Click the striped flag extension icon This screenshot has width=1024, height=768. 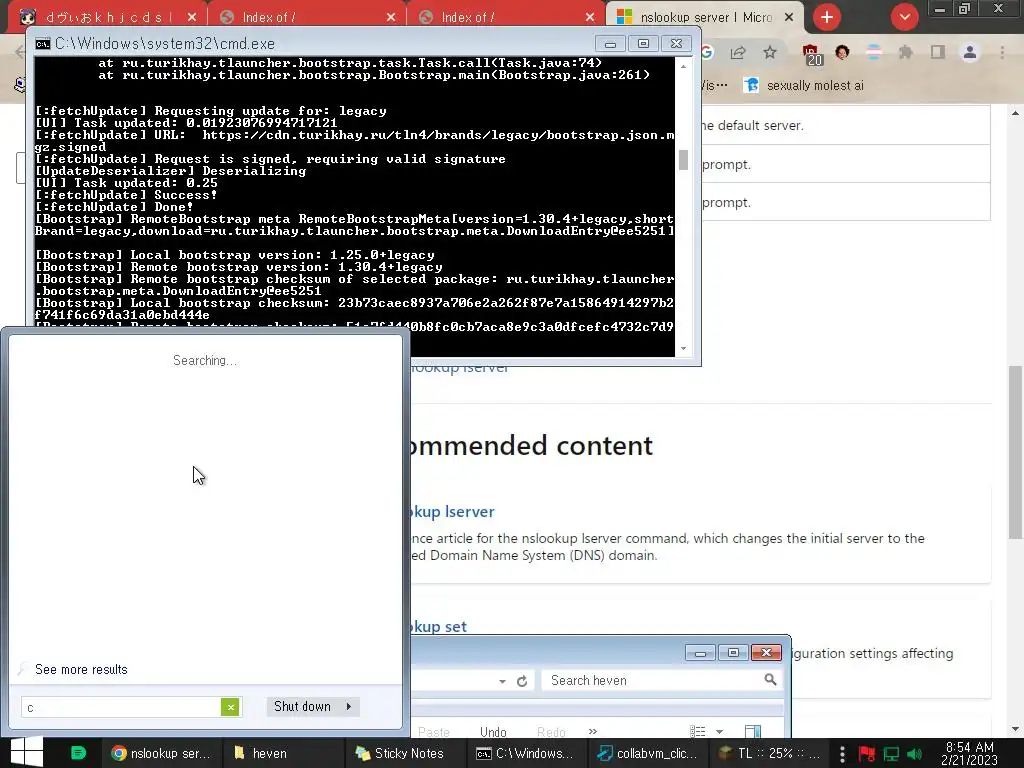coord(874,52)
